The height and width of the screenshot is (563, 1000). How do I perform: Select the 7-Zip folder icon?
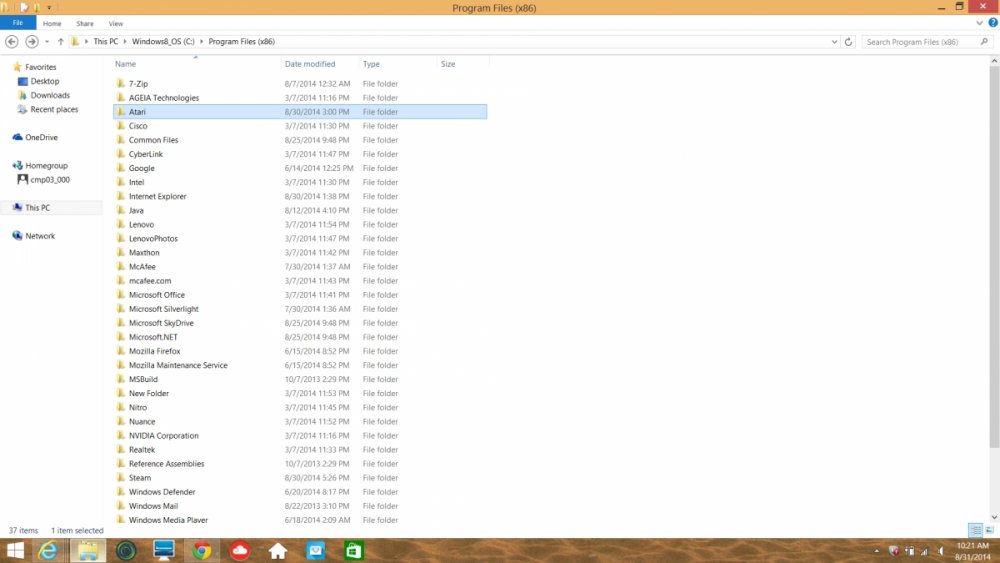[121, 84]
